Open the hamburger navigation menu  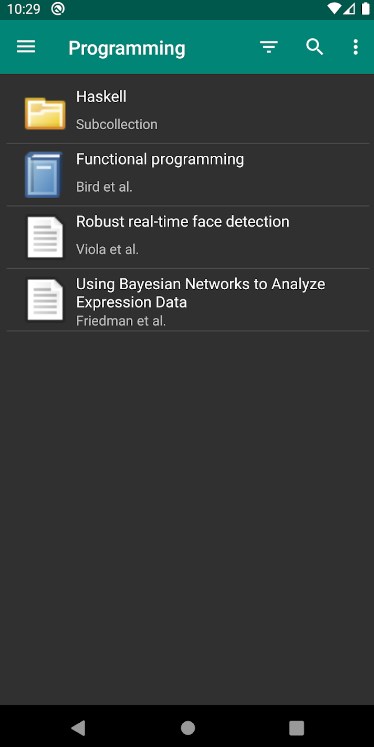pyautogui.click(x=26, y=47)
